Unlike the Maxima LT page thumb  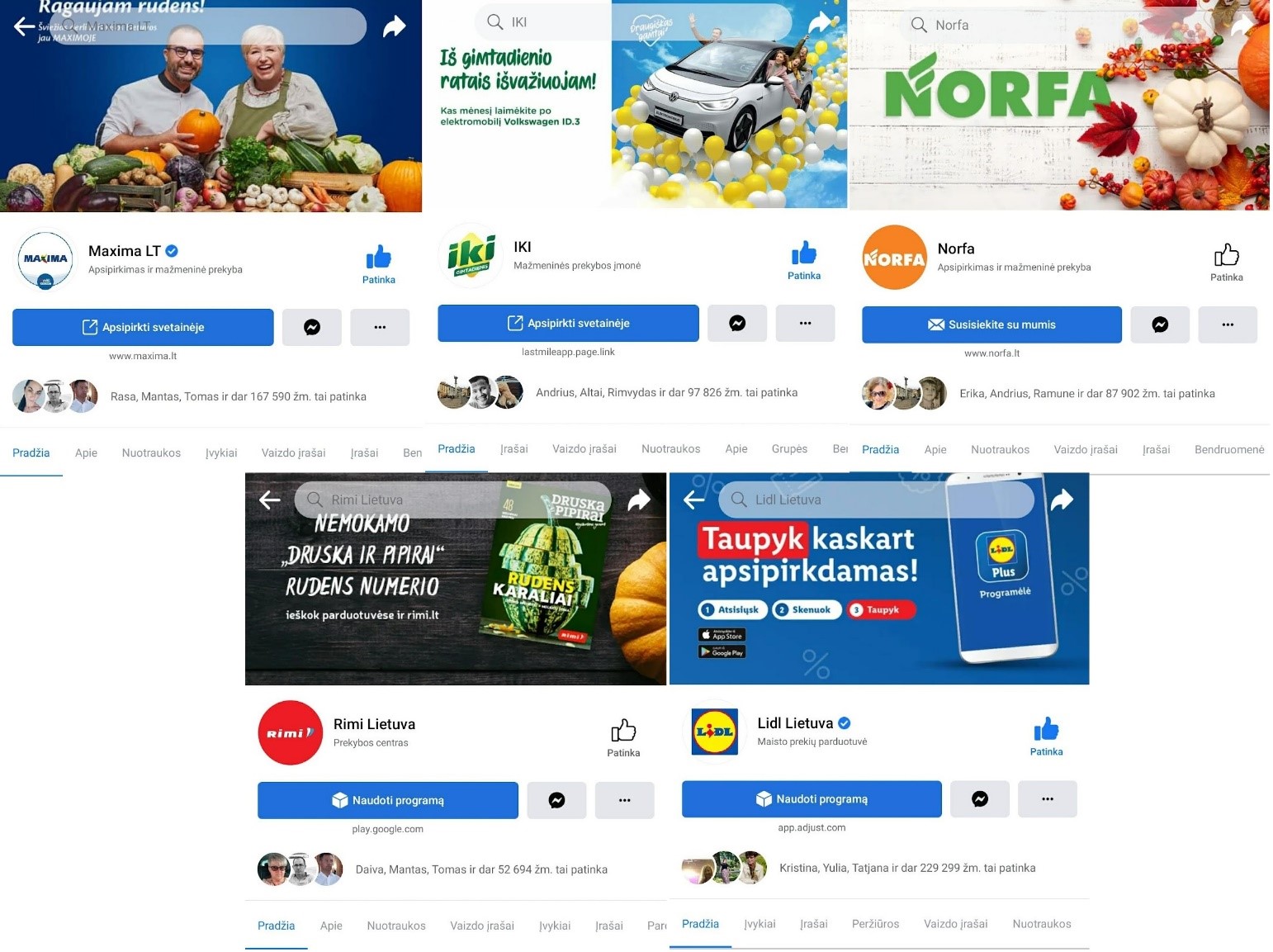[378, 264]
